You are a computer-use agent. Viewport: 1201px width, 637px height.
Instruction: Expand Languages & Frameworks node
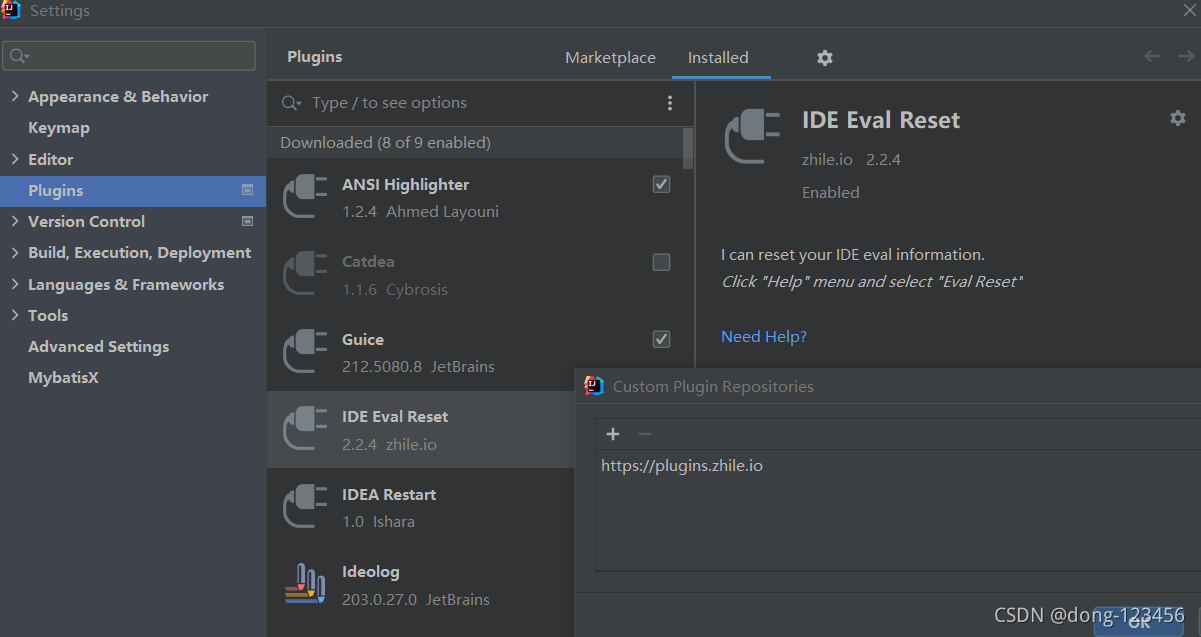[x=14, y=284]
